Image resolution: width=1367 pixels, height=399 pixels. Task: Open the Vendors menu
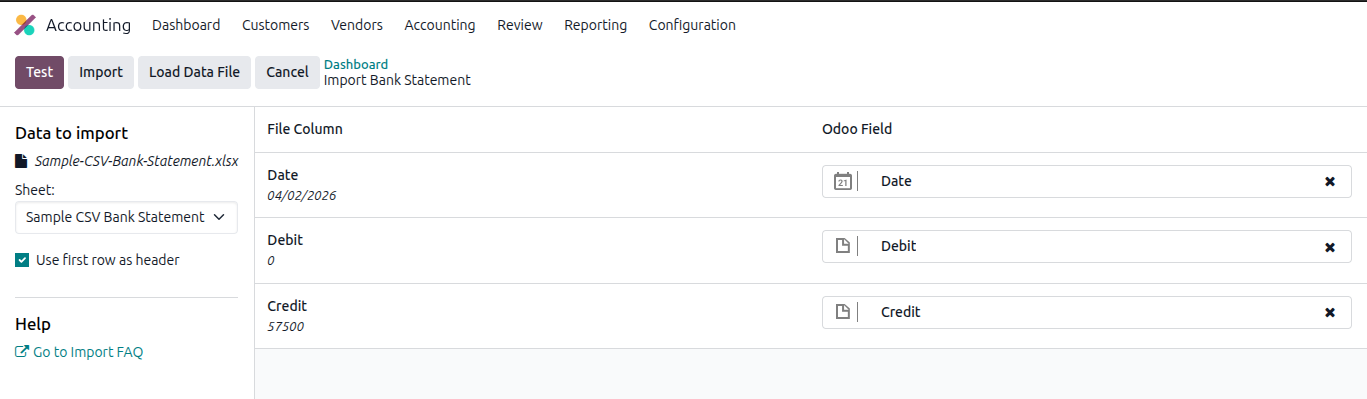click(357, 25)
